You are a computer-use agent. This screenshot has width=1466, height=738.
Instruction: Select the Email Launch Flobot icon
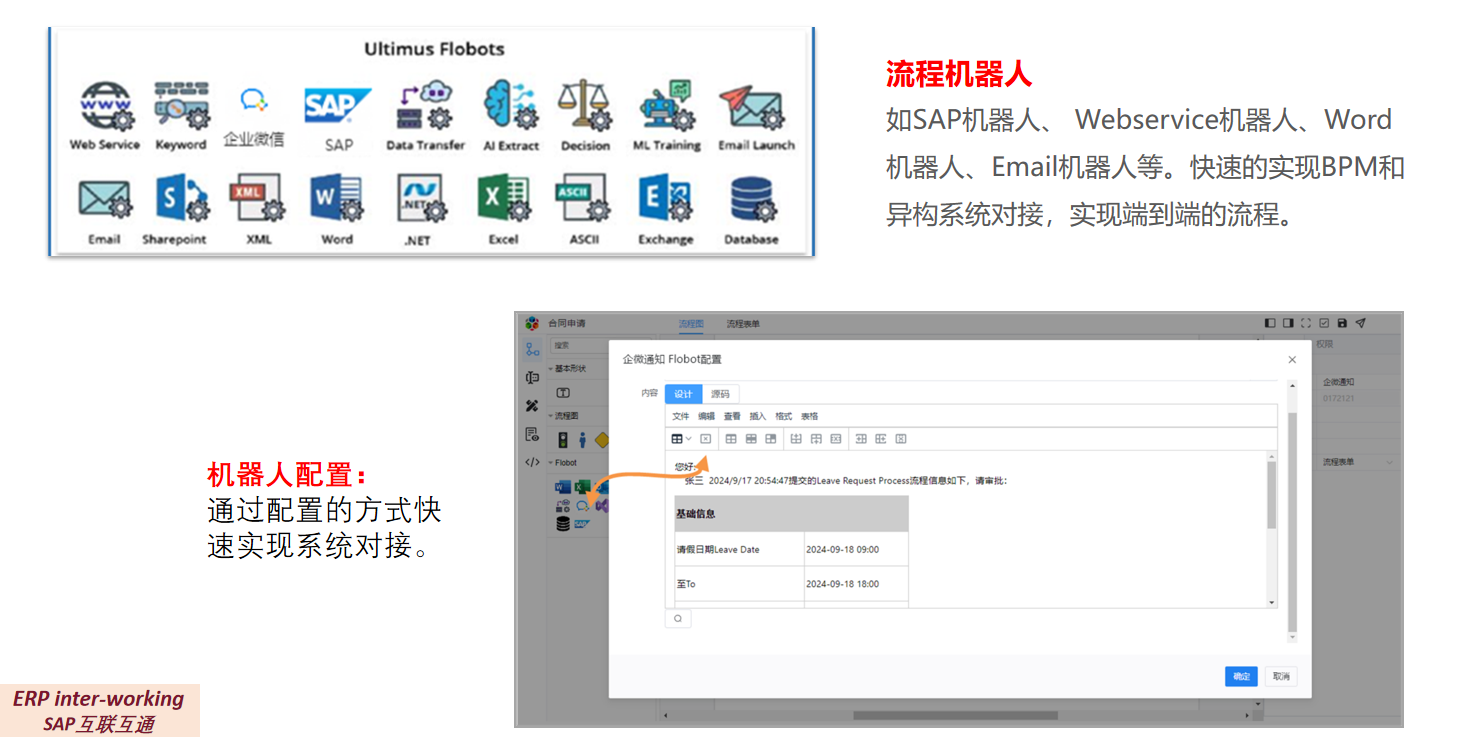(751, 106)
